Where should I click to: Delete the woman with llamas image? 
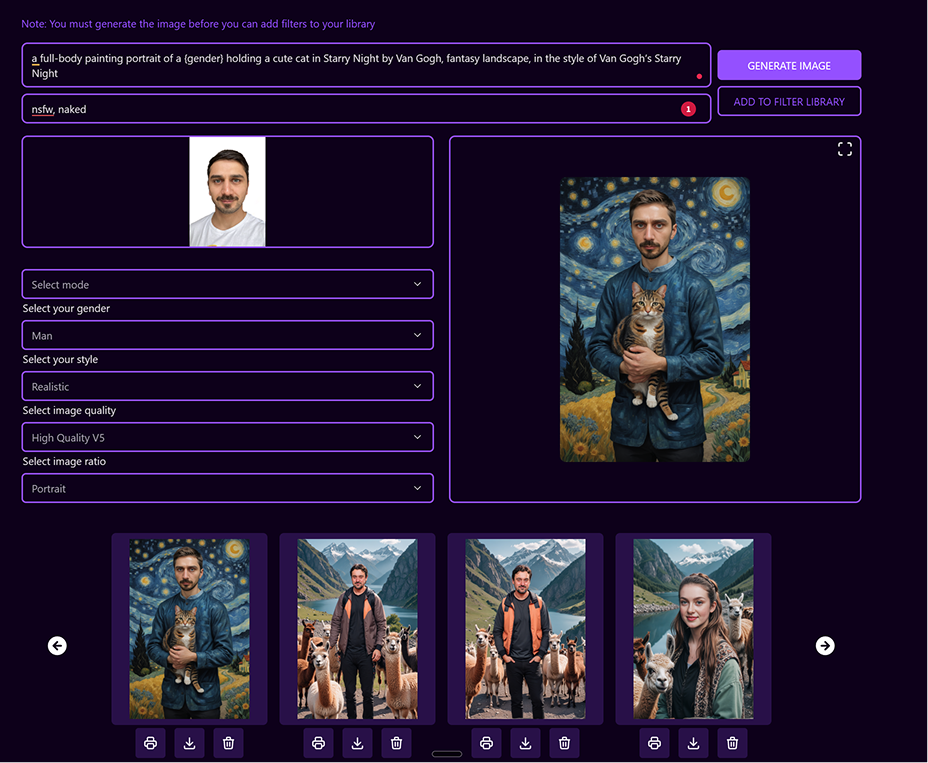pyautogui.click(x=732, y=743)
